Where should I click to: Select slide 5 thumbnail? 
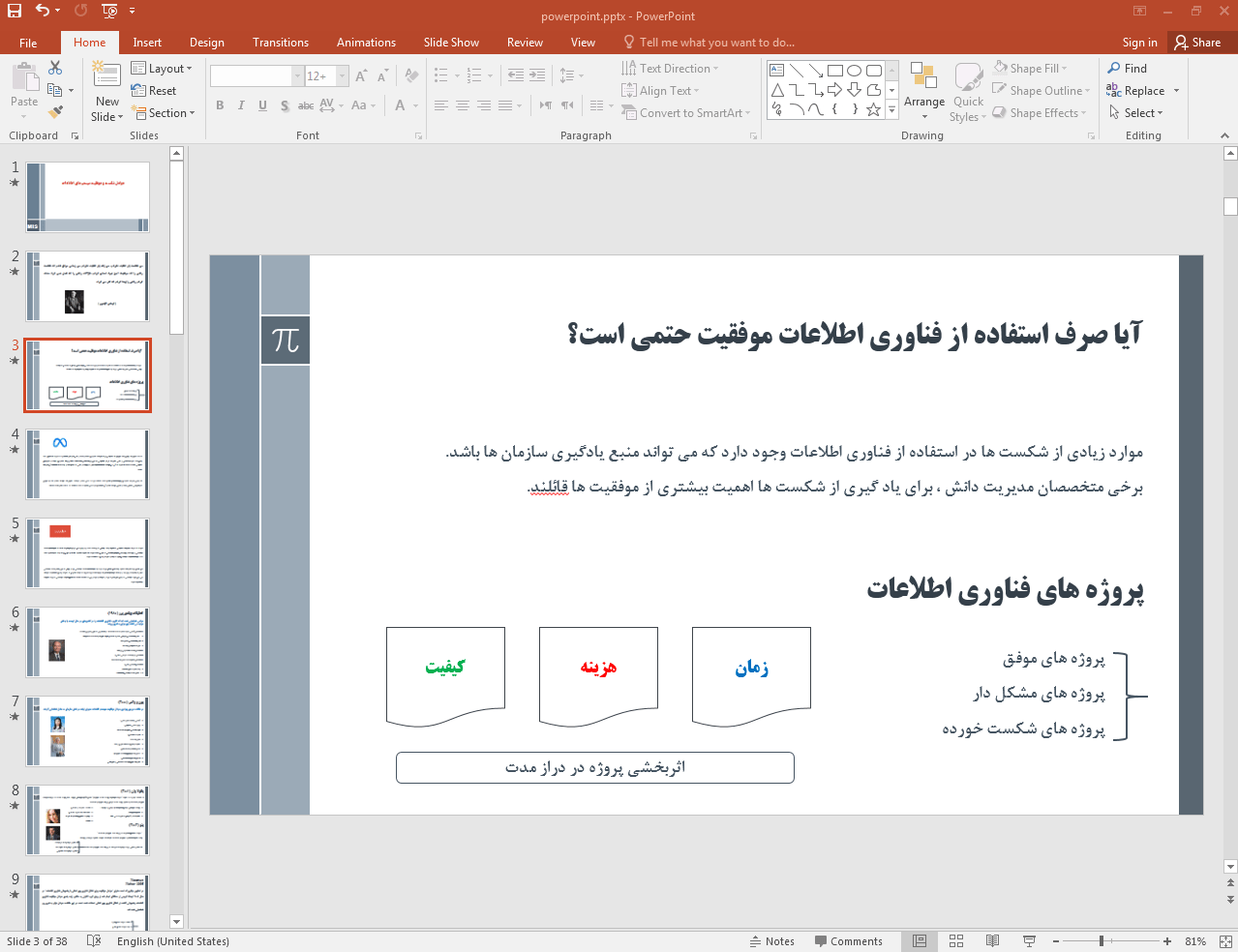tap(88, 553)
